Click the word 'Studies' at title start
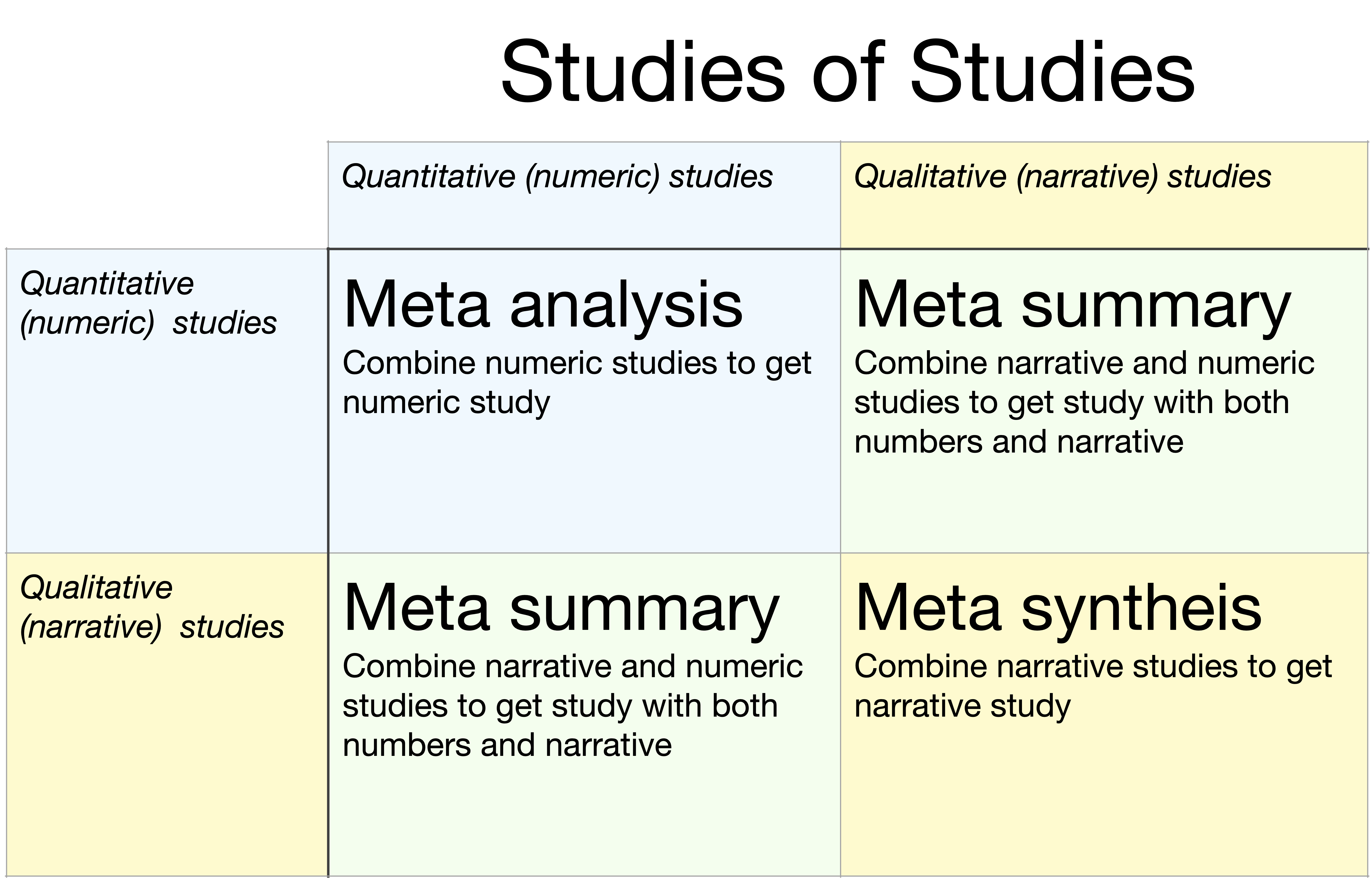This screenshot has height=880, width=1372. tap(643, 72)
